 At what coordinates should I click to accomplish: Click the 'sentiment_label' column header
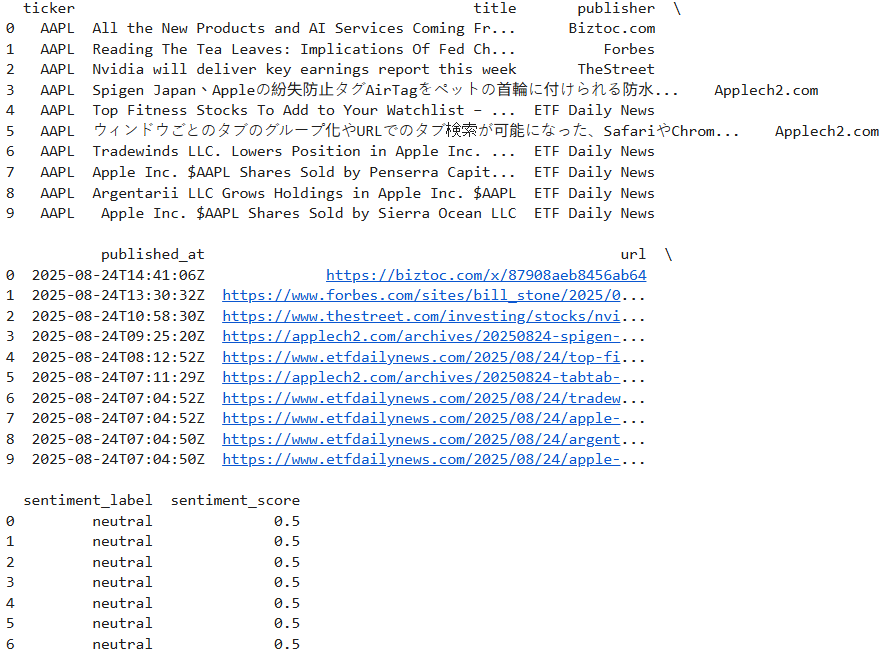[x=88, y=500]
